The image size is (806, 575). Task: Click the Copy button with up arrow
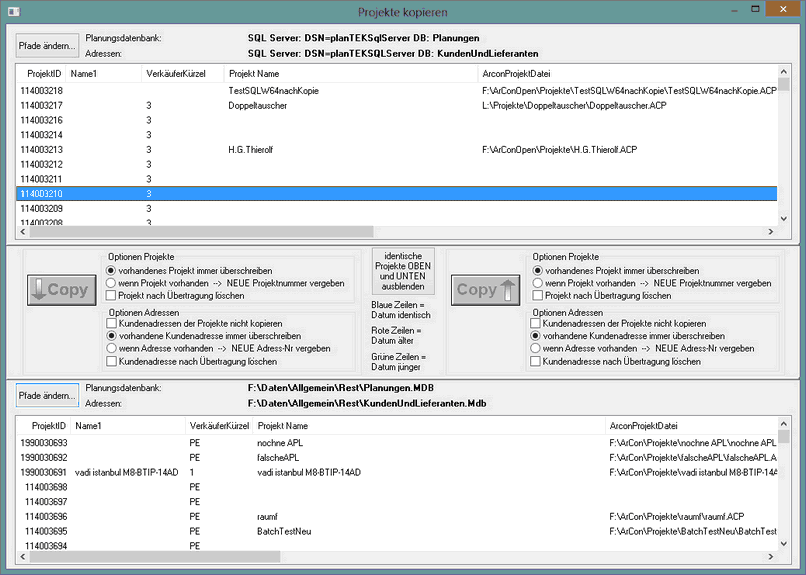(484, 290)
